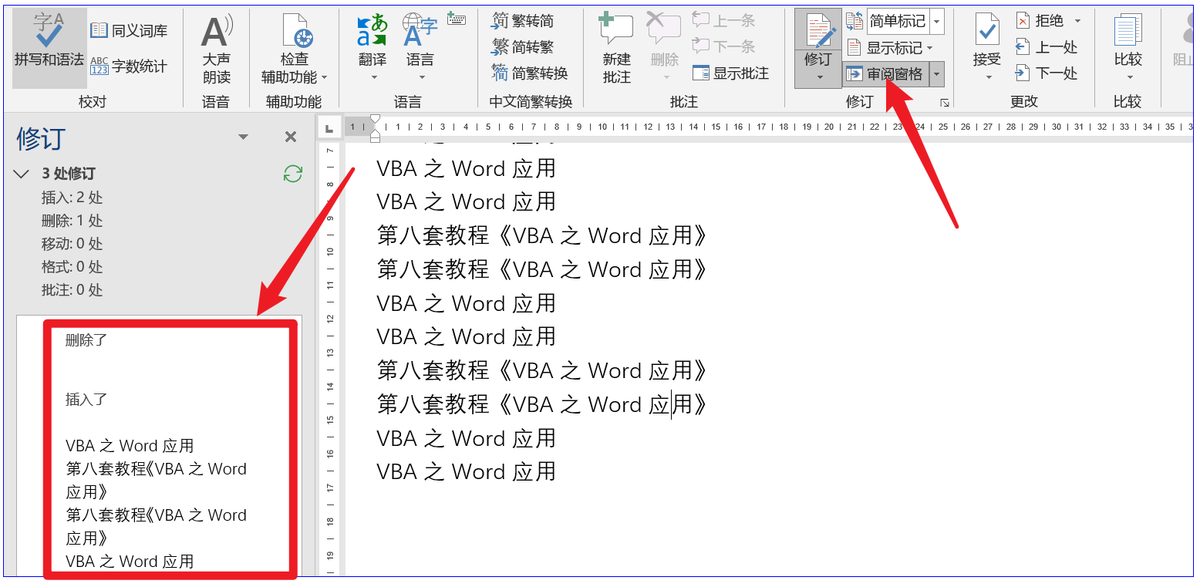
Task: Click 拒绝 to reject the change
Action: click(1048, 21)
